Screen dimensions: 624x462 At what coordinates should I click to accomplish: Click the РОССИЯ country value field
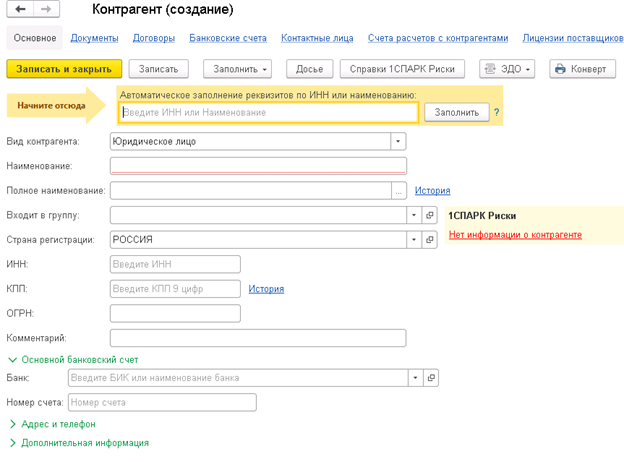(x=258, y=240)
